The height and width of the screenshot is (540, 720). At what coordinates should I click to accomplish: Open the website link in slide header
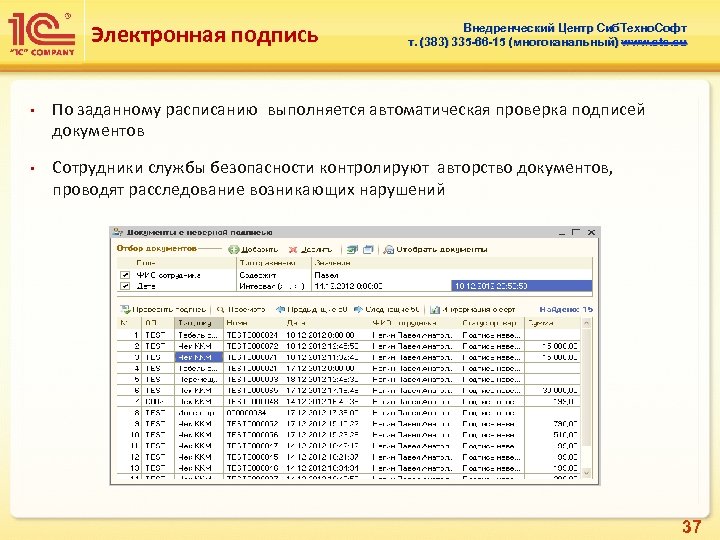pos(654,42)
